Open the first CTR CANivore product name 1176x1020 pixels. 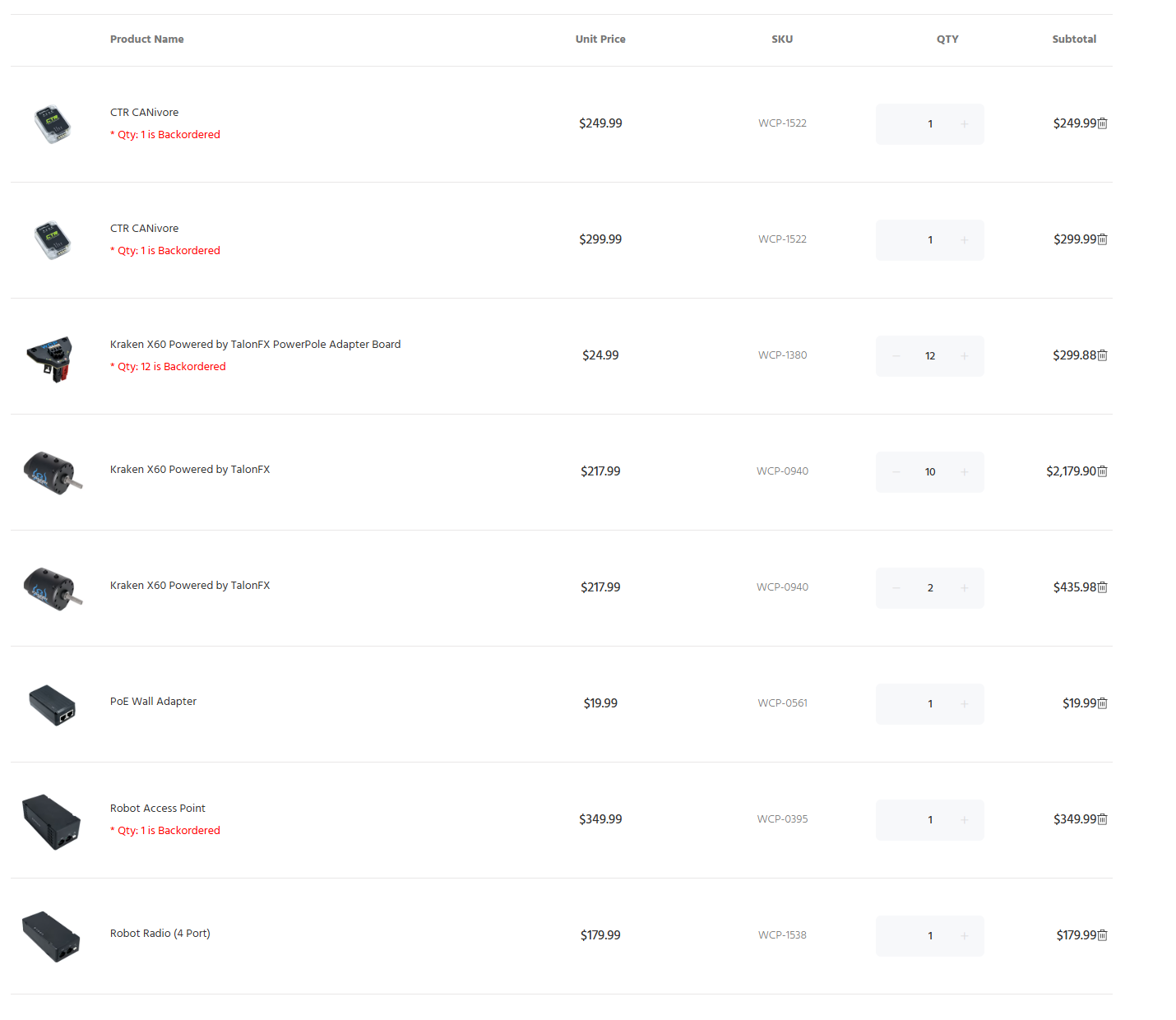click(x=144, y=113)
